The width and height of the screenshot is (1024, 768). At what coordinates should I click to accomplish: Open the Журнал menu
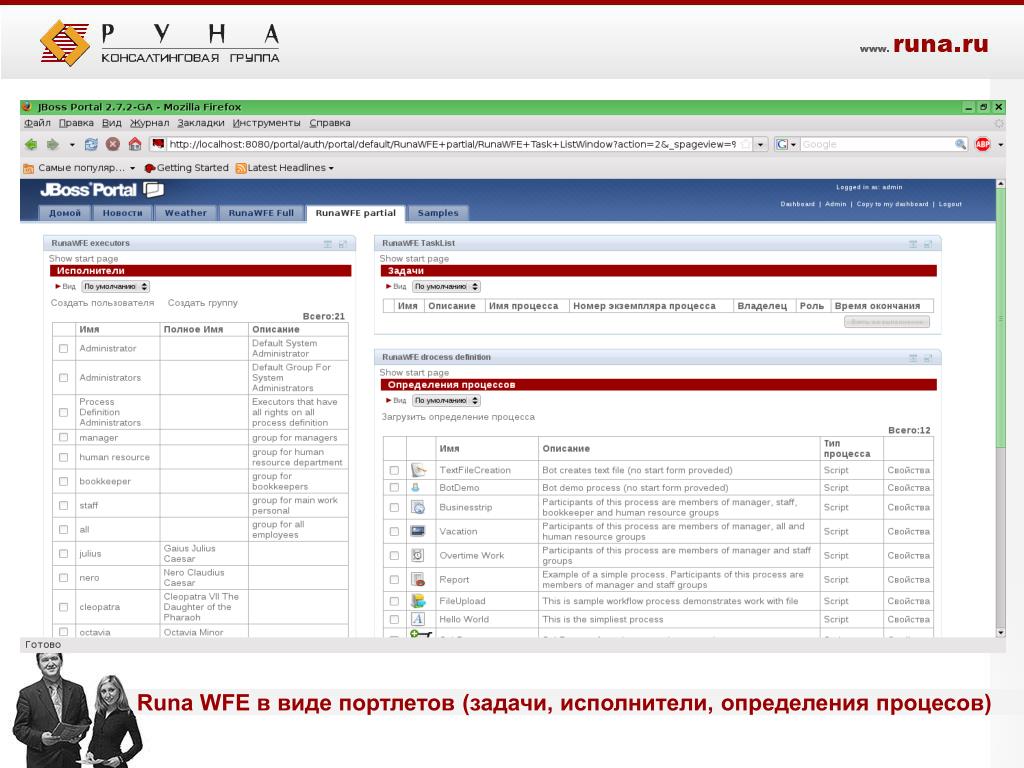(150, 123)
